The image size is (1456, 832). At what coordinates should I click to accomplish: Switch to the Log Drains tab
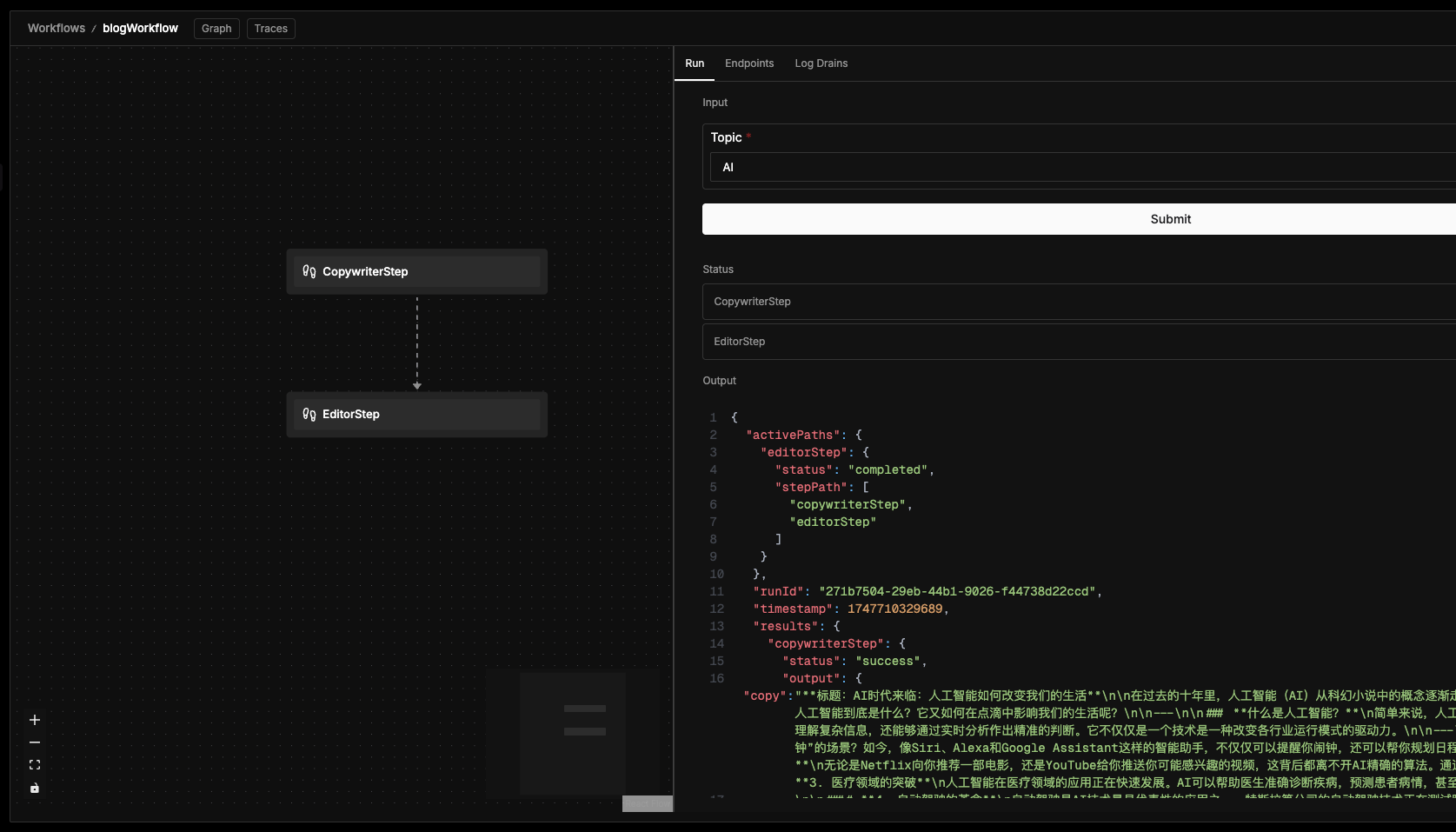821,63
